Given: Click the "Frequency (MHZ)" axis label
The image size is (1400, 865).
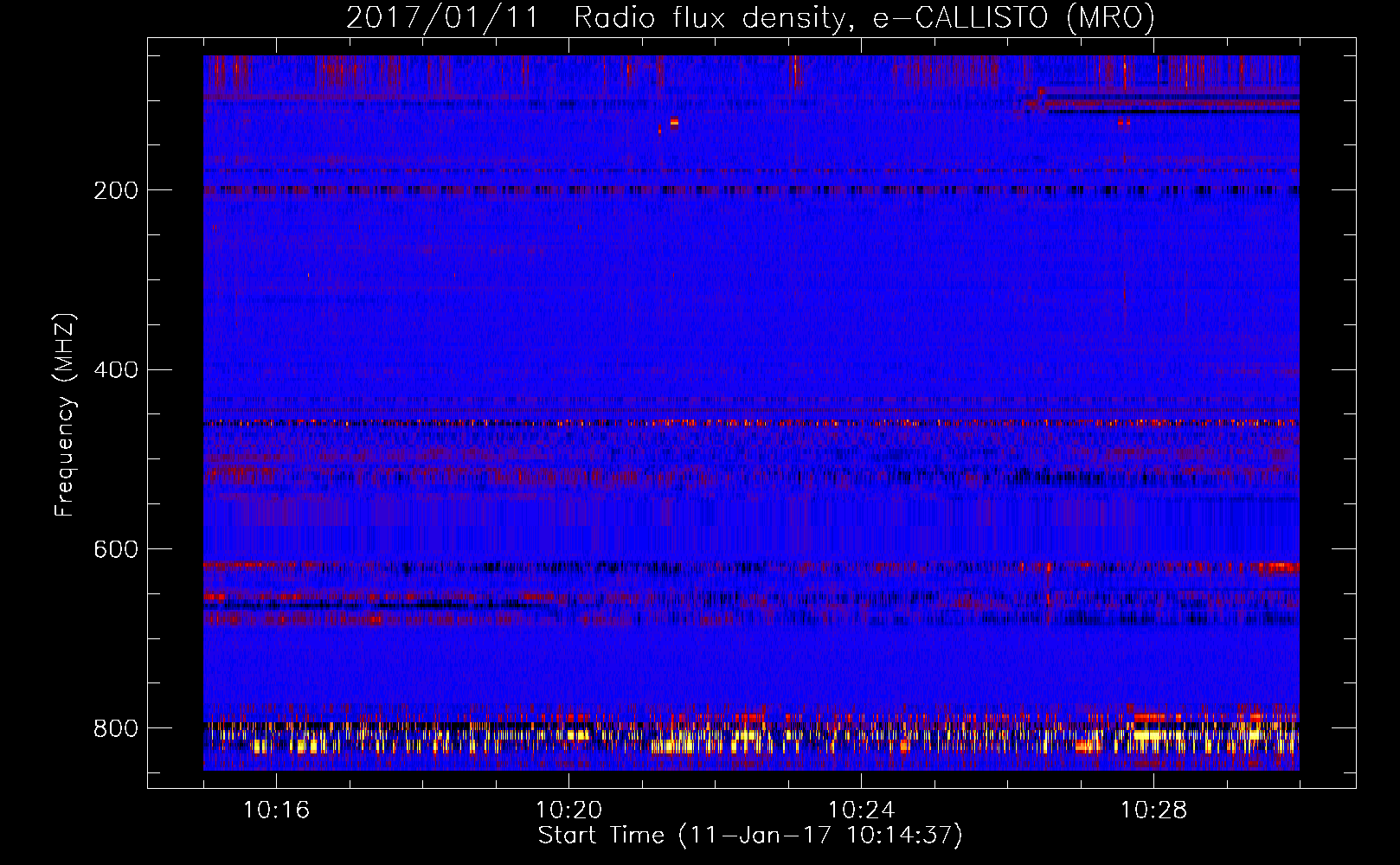Looking at the screenshot, I should coord(65,414).
